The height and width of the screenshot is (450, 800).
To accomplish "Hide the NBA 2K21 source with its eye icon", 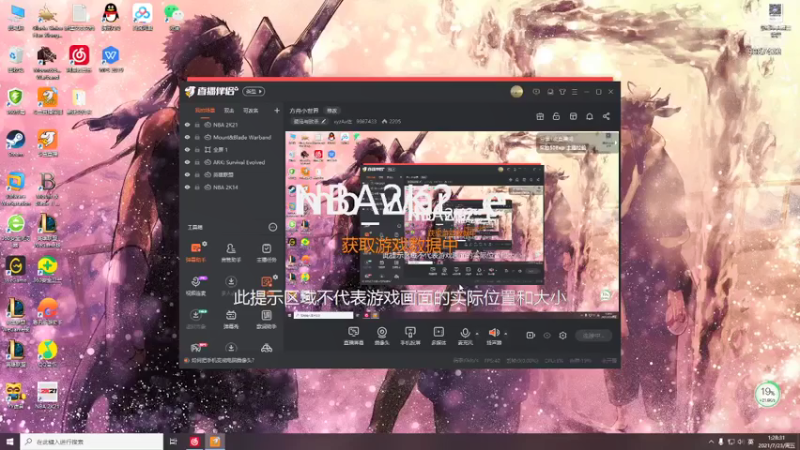I will click(x=187, y=124).
